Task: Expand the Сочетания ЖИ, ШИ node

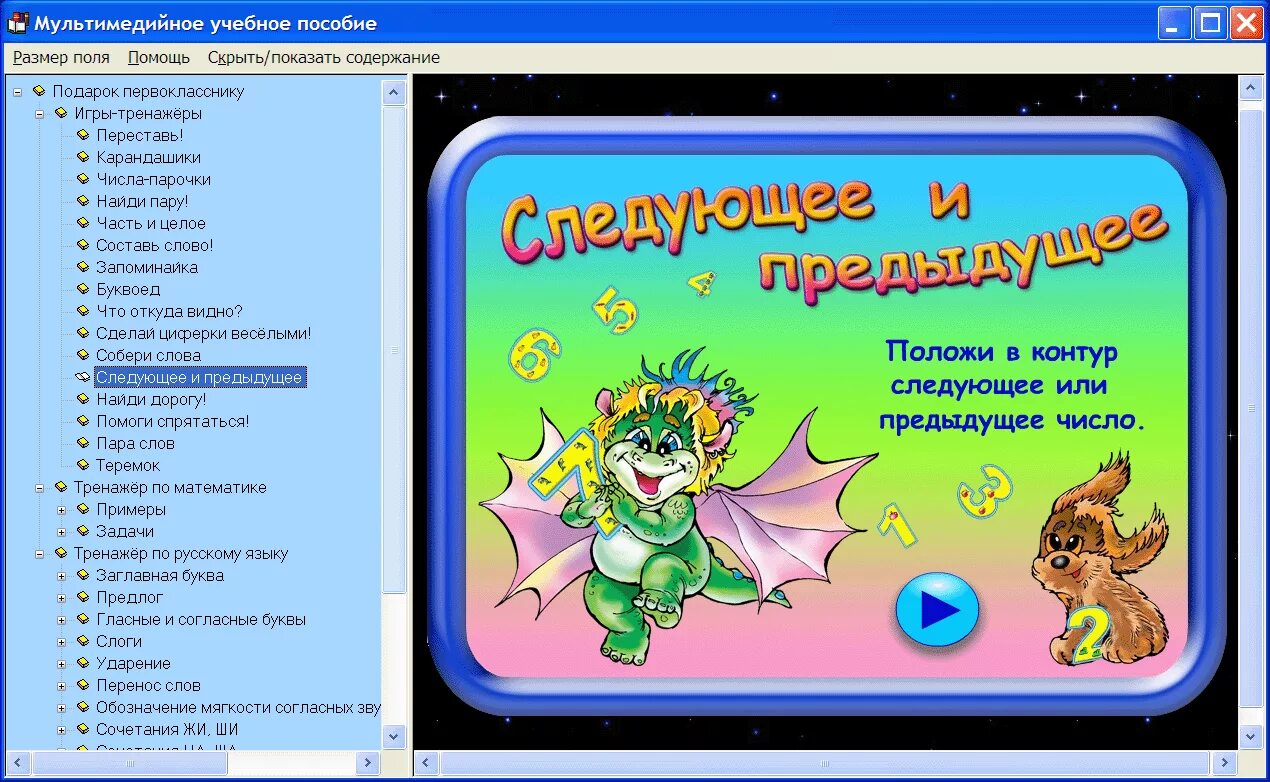Action: 62,729
